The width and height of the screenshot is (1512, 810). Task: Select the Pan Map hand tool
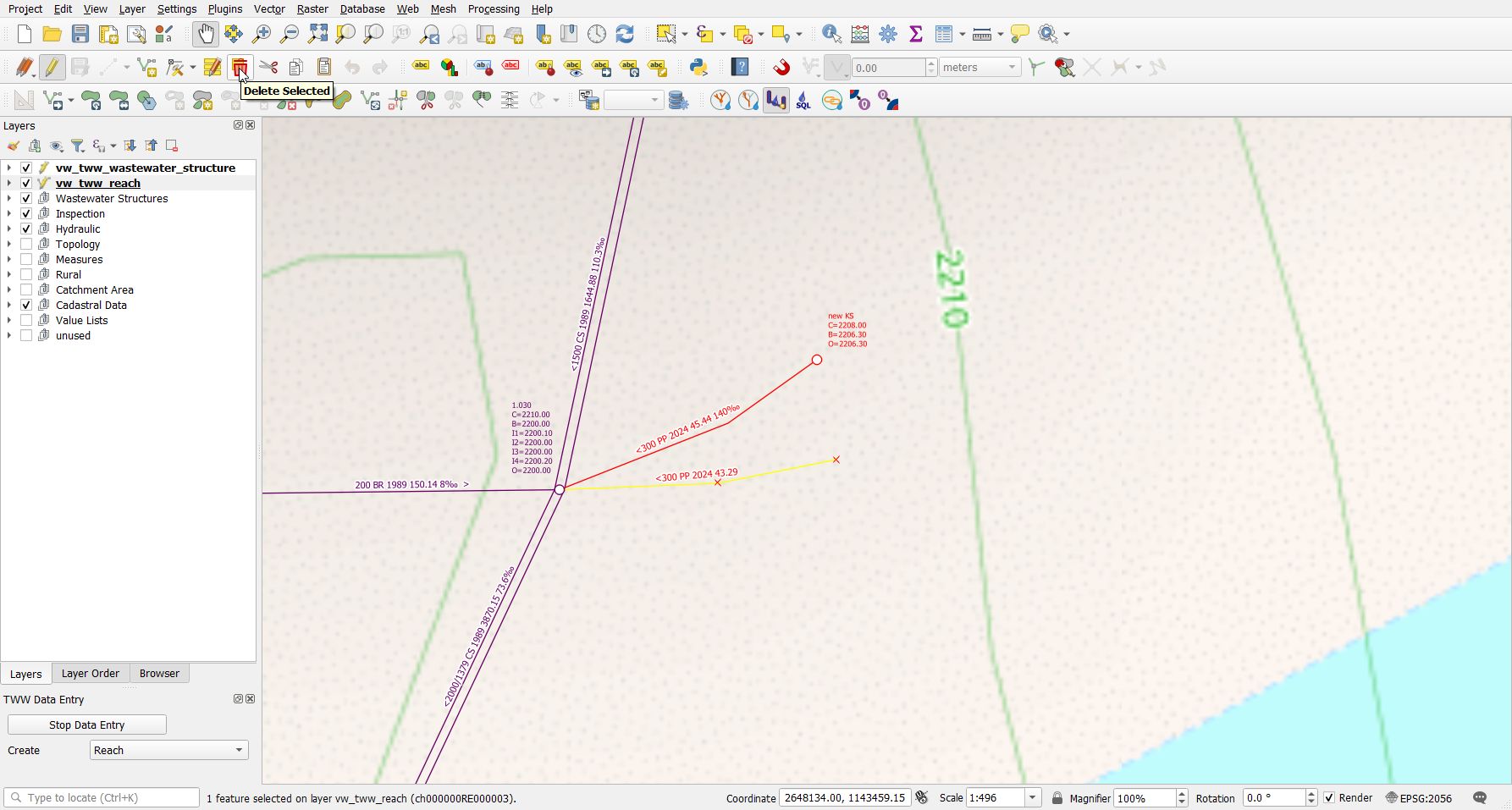point(205,34)
